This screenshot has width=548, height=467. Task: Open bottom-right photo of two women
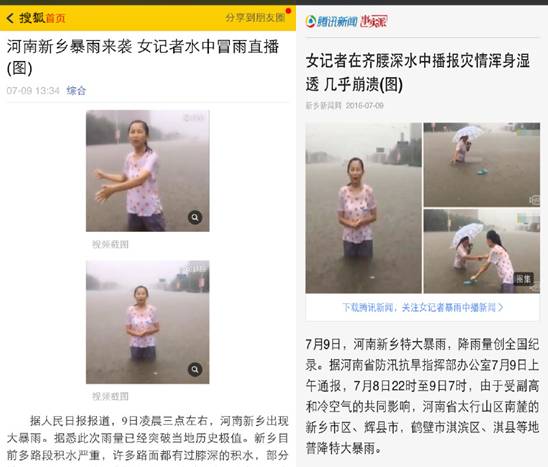[x=482, y=251]
